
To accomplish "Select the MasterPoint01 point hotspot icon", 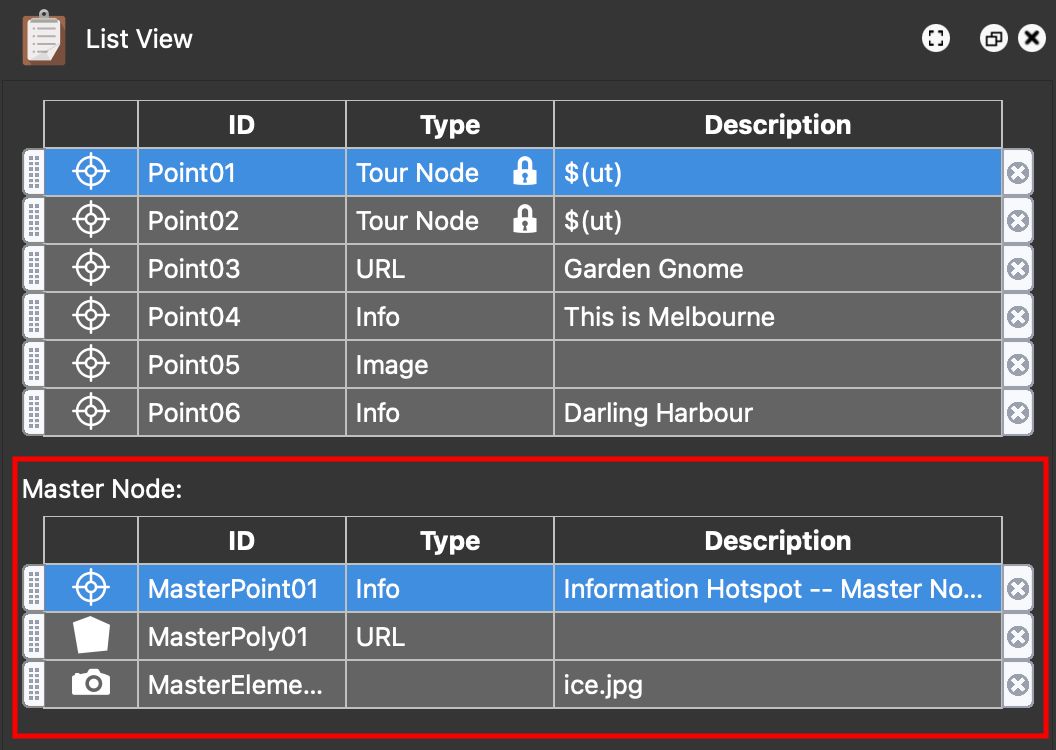I will point(89,588).
